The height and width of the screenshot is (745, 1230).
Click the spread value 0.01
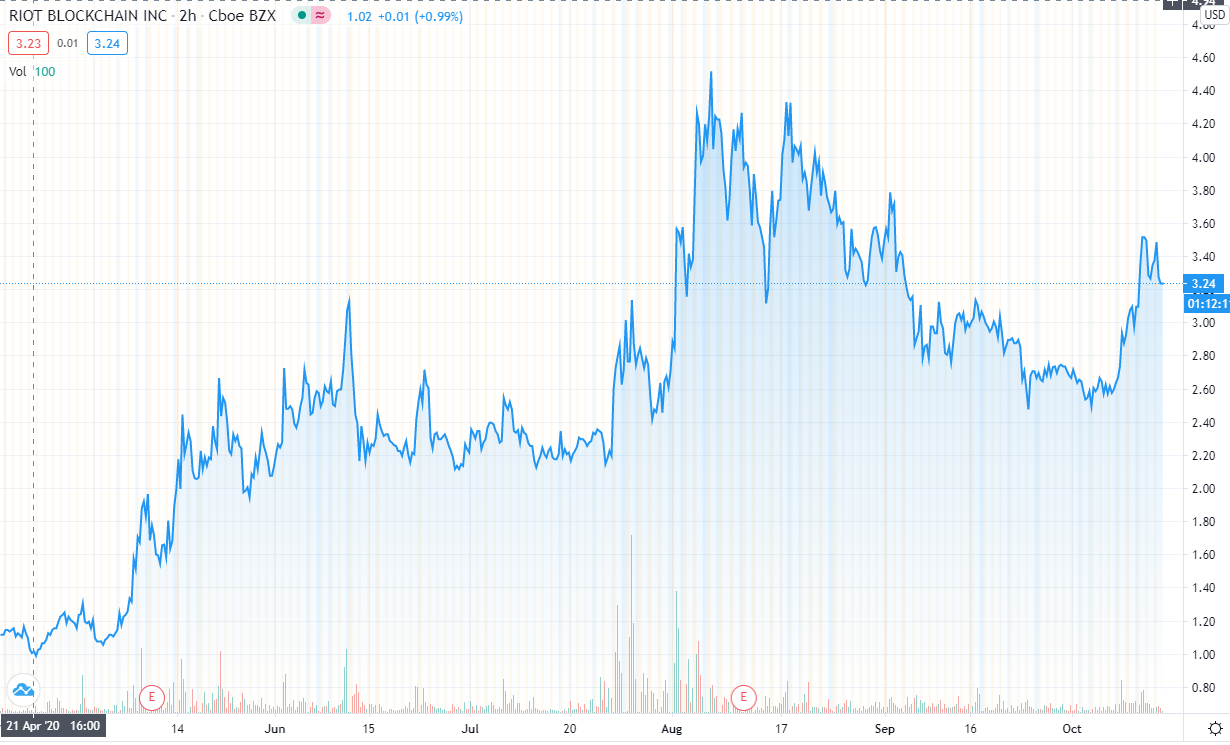67,43
